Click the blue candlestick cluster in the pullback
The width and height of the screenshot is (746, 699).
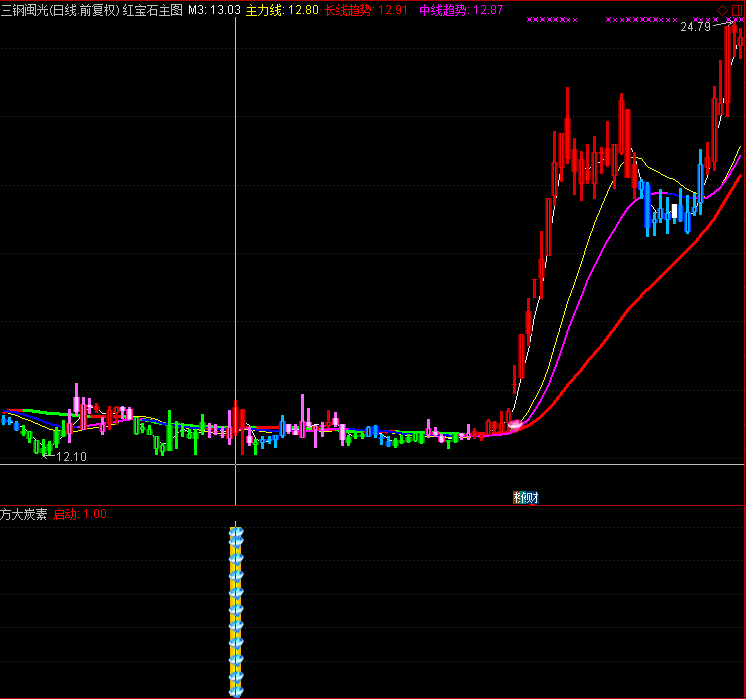pos(665,210)
